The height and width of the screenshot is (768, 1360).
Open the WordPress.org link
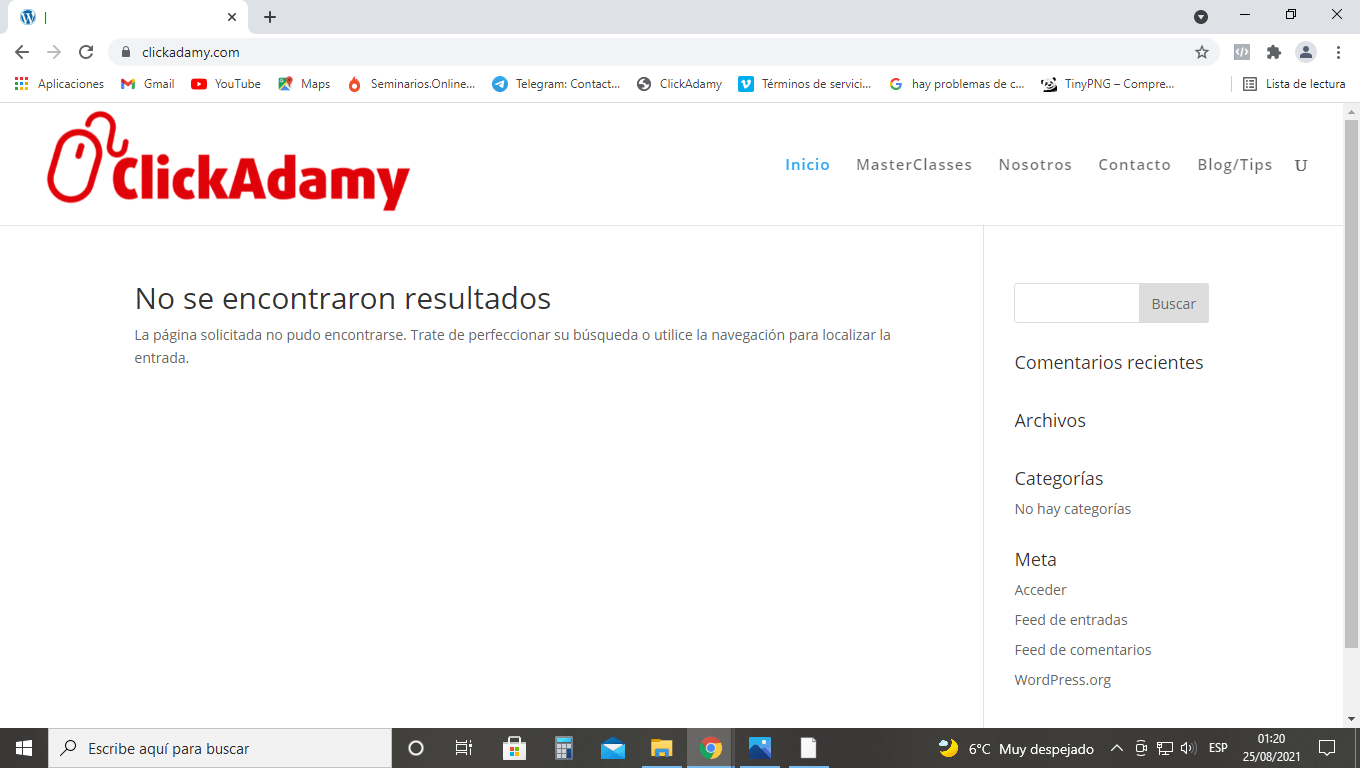pyautogui.click(x=1063, y=680)
